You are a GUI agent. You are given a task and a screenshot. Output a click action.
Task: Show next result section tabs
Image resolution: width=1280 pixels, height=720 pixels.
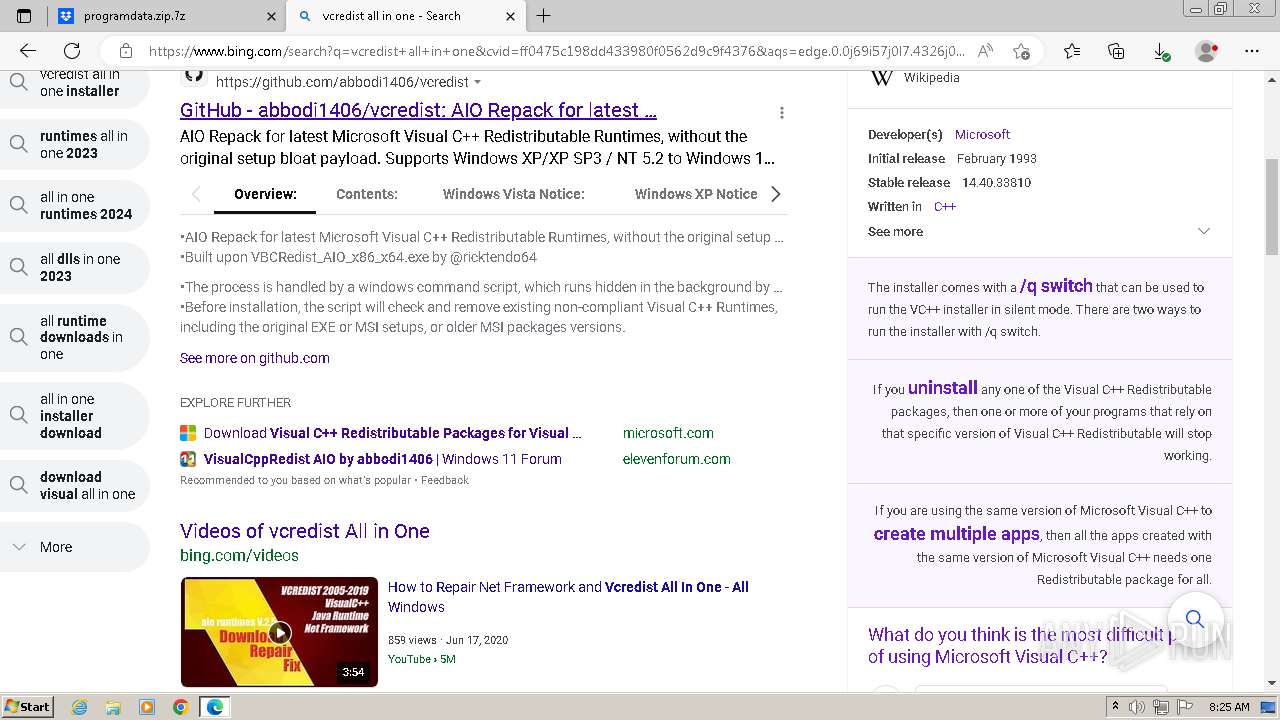[775, 194]
